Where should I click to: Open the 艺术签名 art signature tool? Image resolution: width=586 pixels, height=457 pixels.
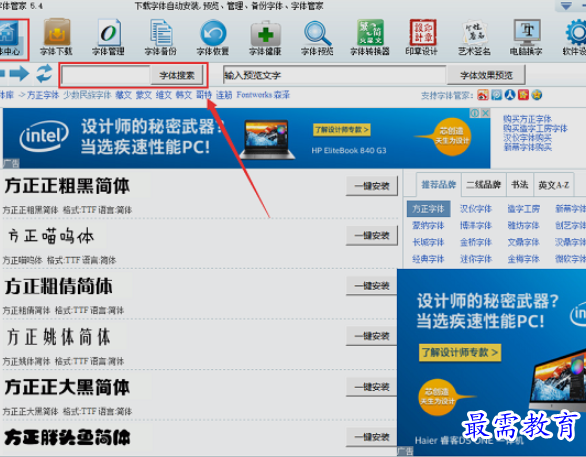pyautogui.click(x=474, y=37)
